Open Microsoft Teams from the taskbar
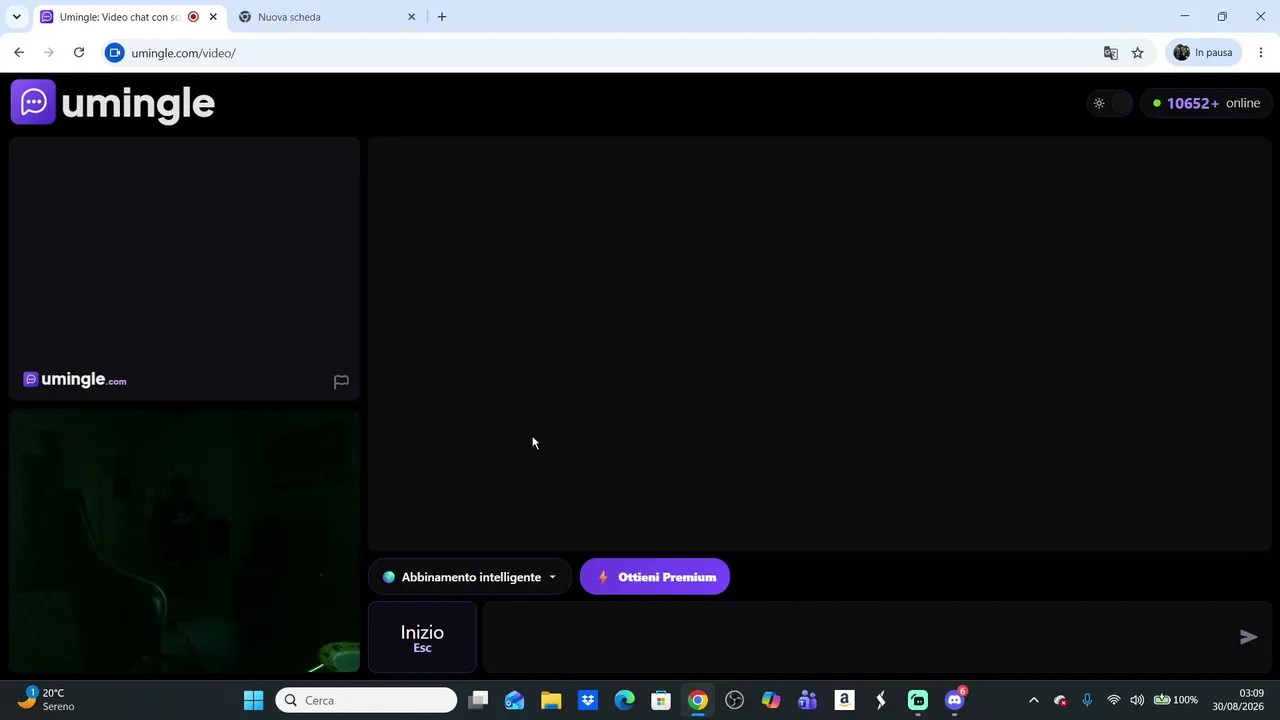This screenshot has width=1280, height=720. pyautogui.click(x=808, y=700)
